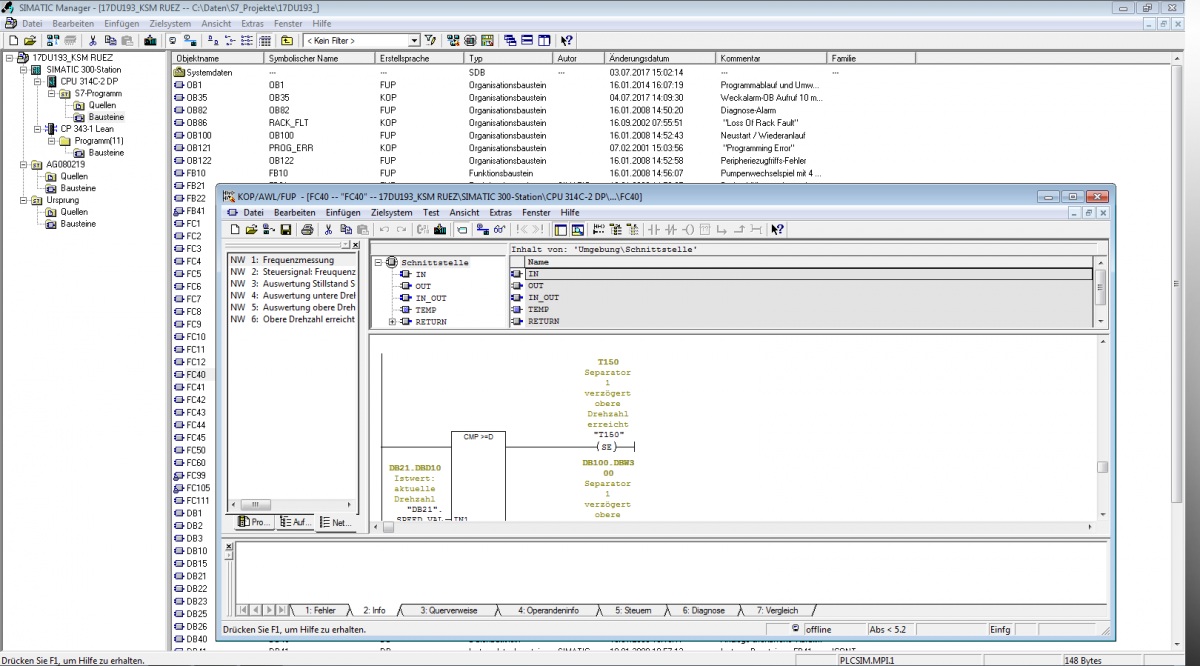Collapse SIMATIC 300-Station tree node
This screenshot has width=1200, height=666.
click(24, 70)
